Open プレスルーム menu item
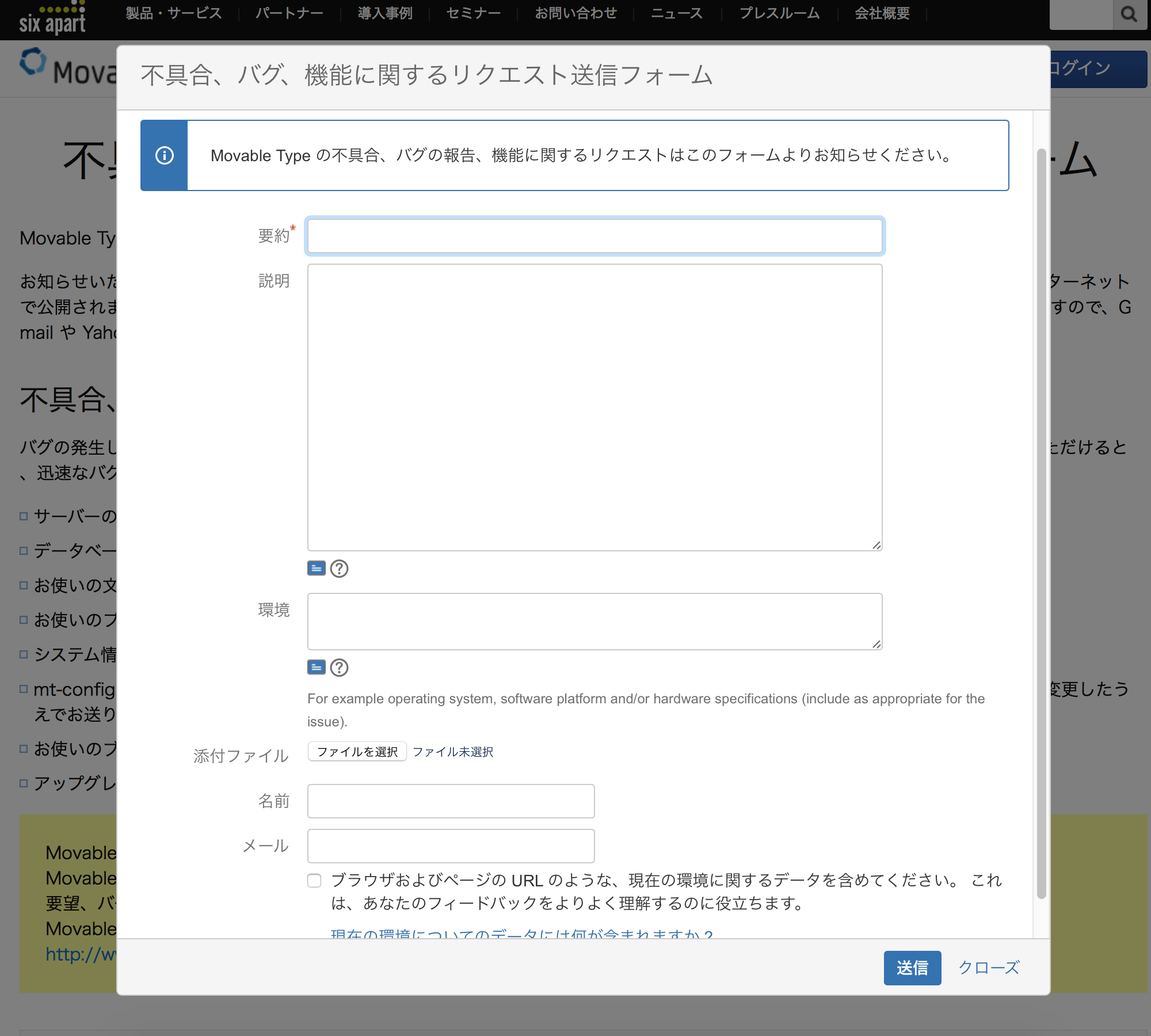Screen dimensions: 1151x1036 tap(780, 13)
